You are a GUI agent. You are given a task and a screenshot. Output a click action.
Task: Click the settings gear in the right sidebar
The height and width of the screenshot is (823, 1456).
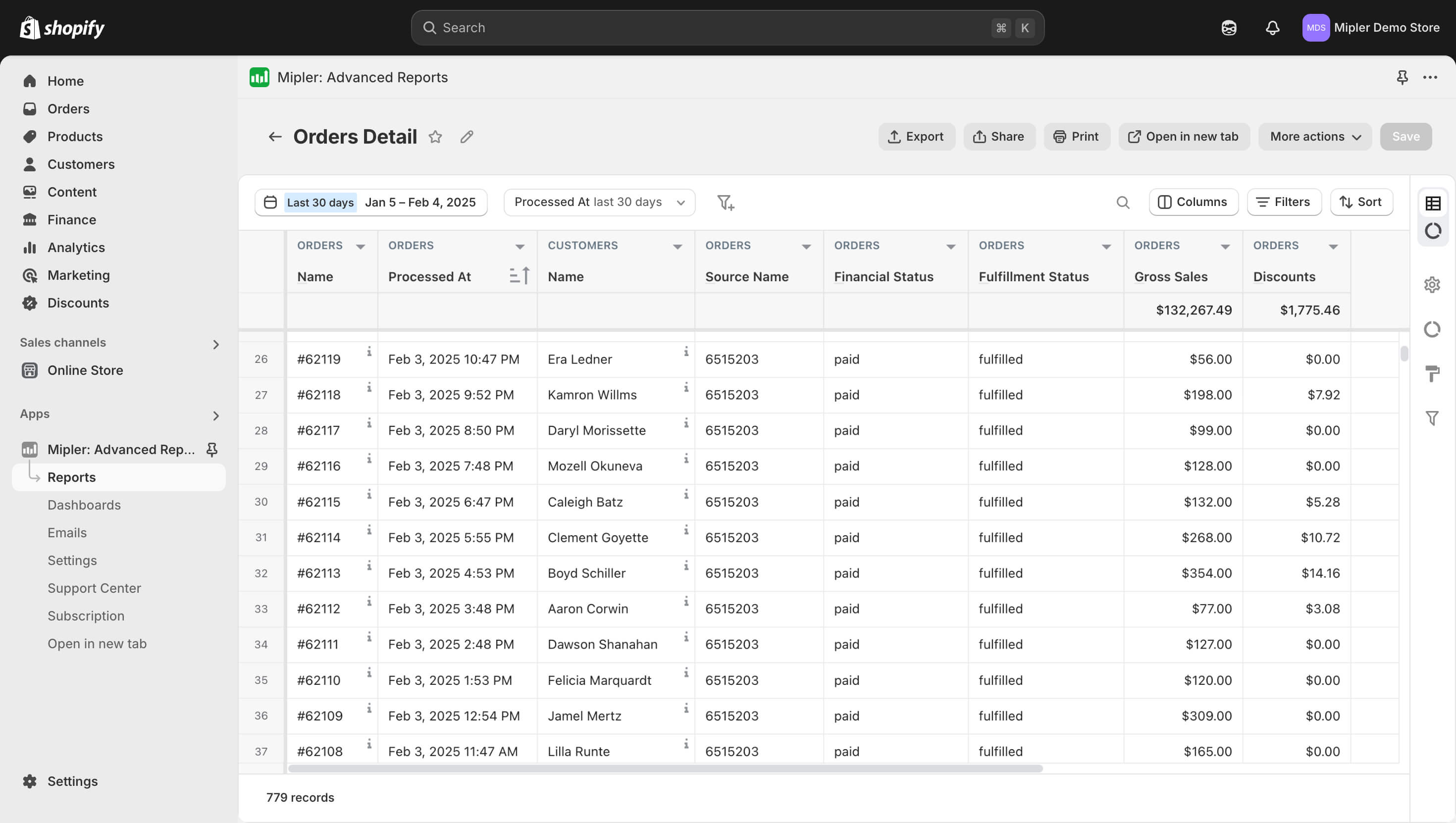pos(1432,284)
